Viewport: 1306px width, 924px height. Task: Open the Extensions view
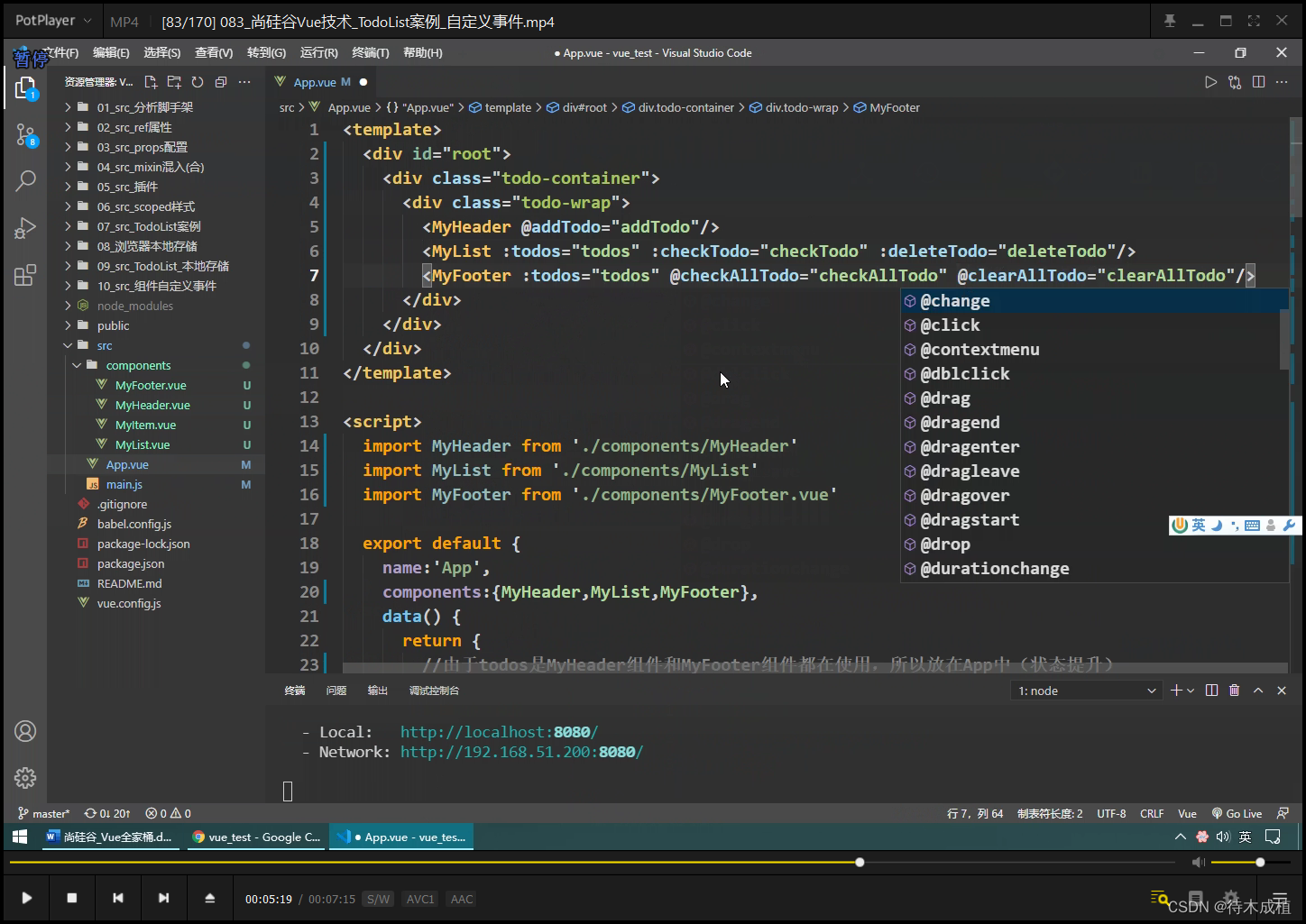25,275
